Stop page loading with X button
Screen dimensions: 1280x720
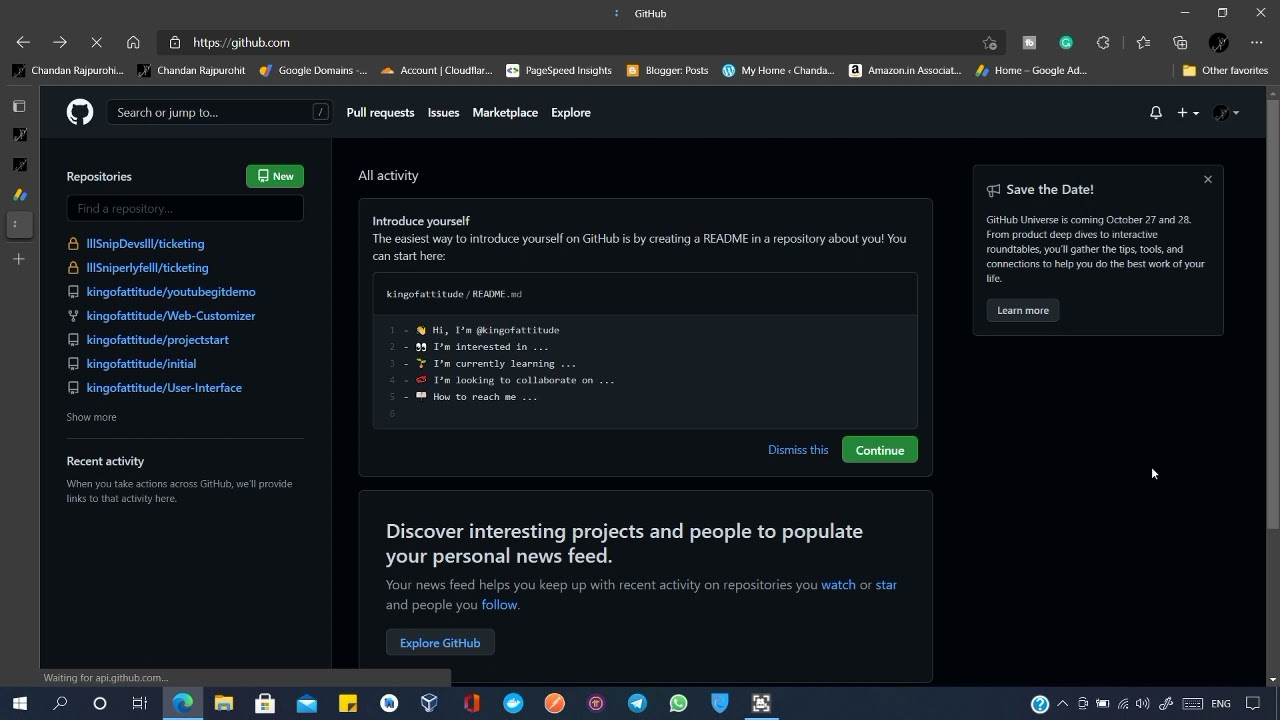click(96, 42)
